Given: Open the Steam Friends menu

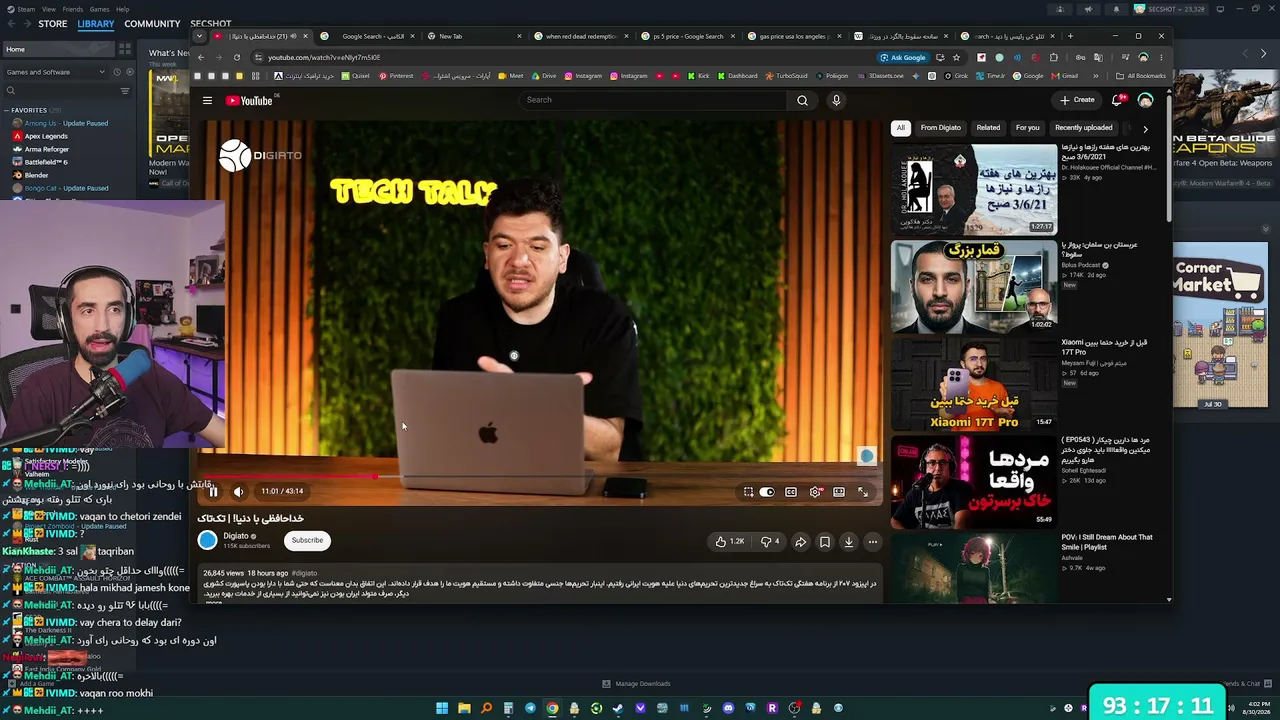Looking at the screenshot, I should coord(72,9).
